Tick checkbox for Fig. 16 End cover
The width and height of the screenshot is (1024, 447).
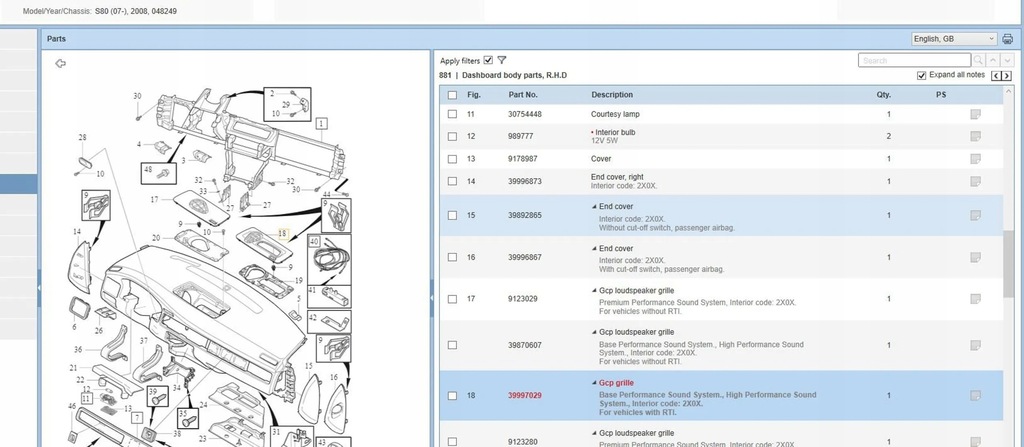pyautogui.click(x=453, y=257)
